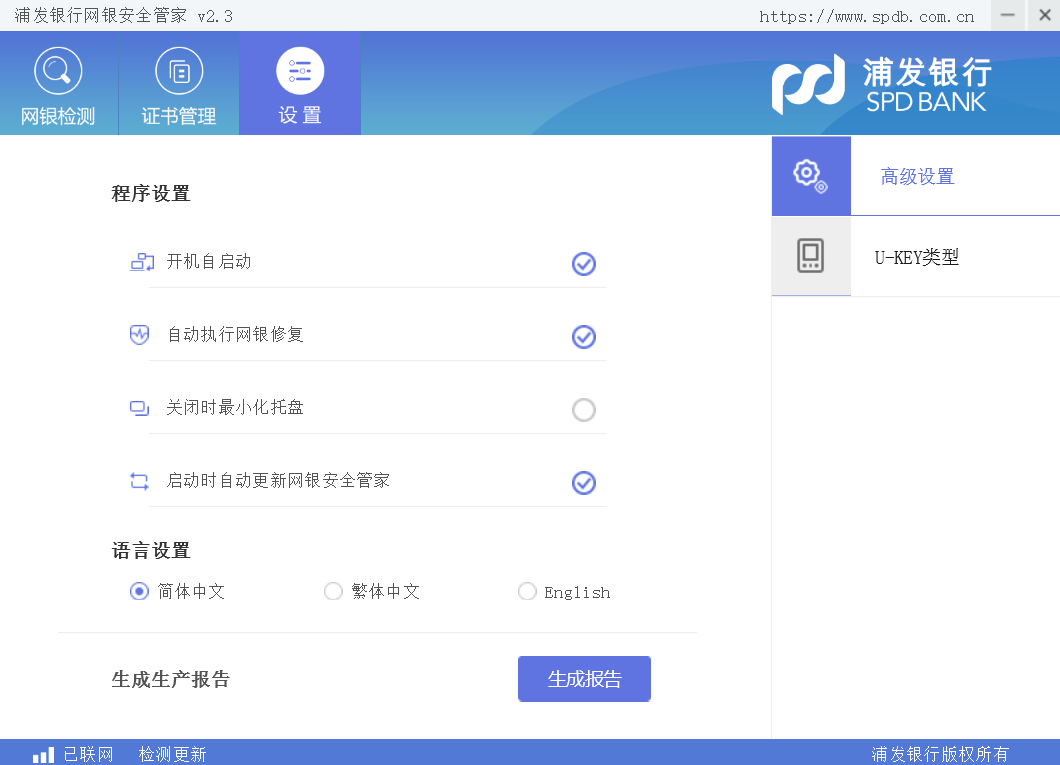Click the 开机自启动 label text
This screenshot has width=1060, height=765.
click(x=209, y=262)
